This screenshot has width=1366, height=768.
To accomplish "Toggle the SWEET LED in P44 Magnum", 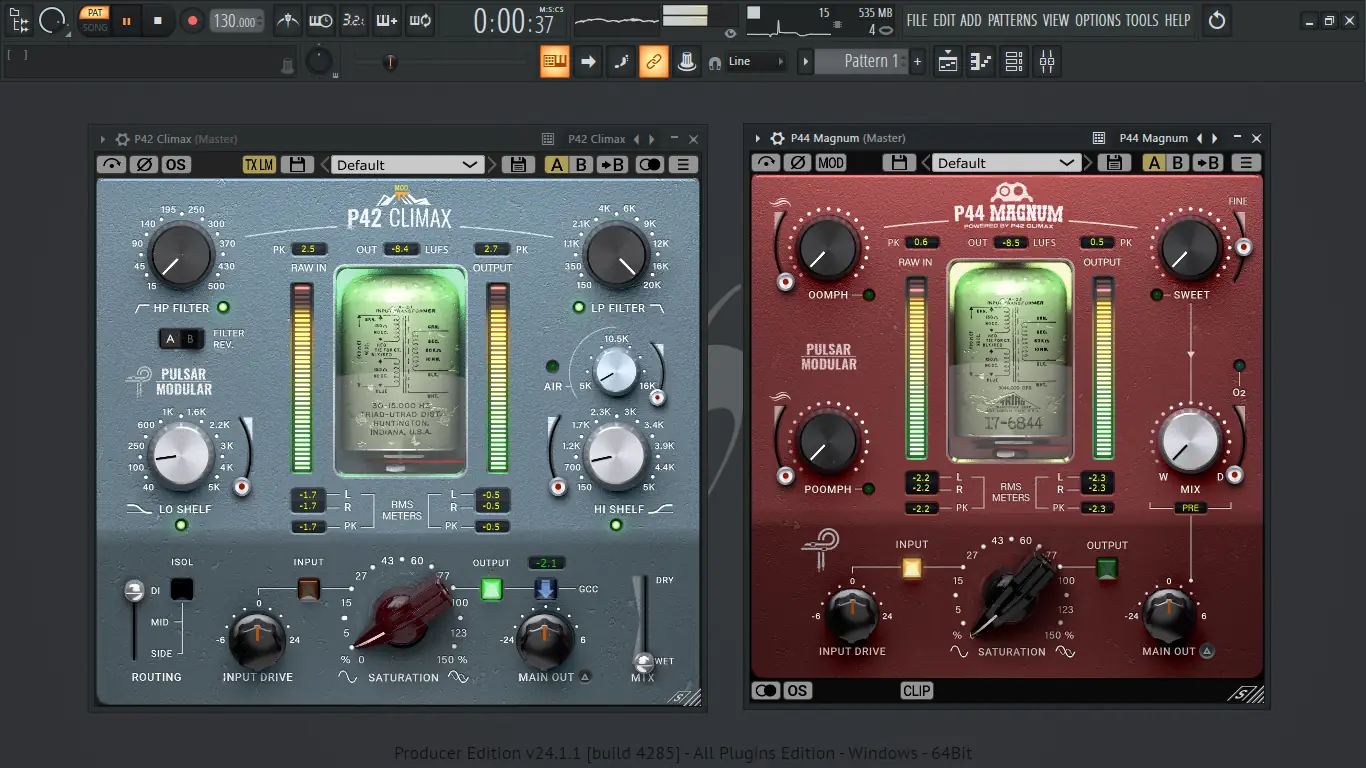I will tap(1157, 295).
